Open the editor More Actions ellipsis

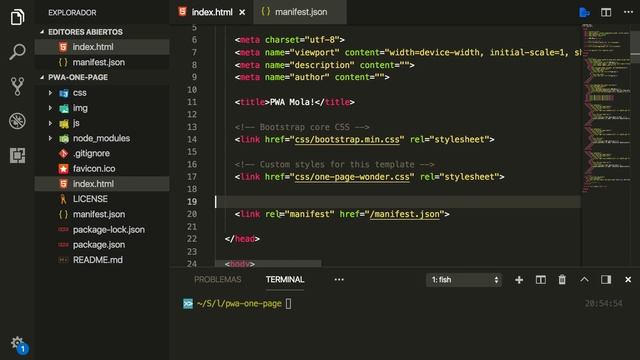point(629,12)
